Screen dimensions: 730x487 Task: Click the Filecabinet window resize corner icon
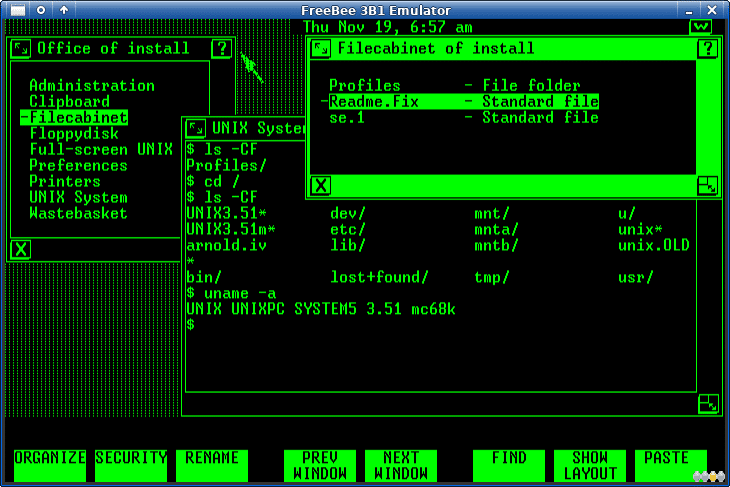point(708,186)
